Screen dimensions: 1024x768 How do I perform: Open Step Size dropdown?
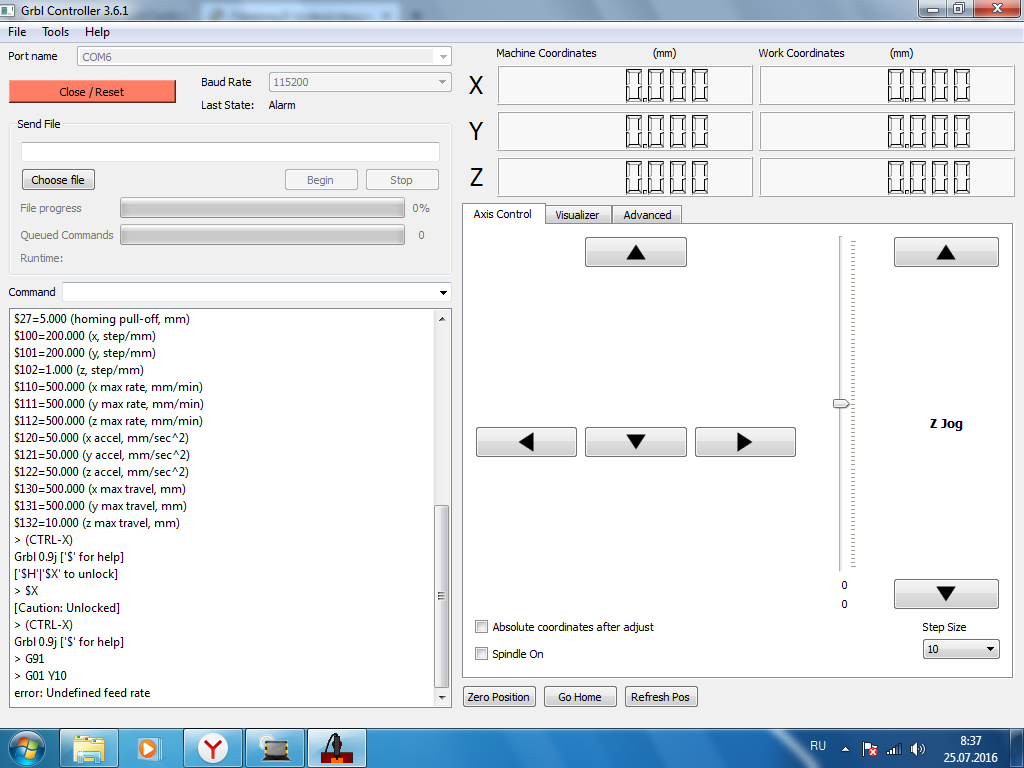tap(961, 649)
